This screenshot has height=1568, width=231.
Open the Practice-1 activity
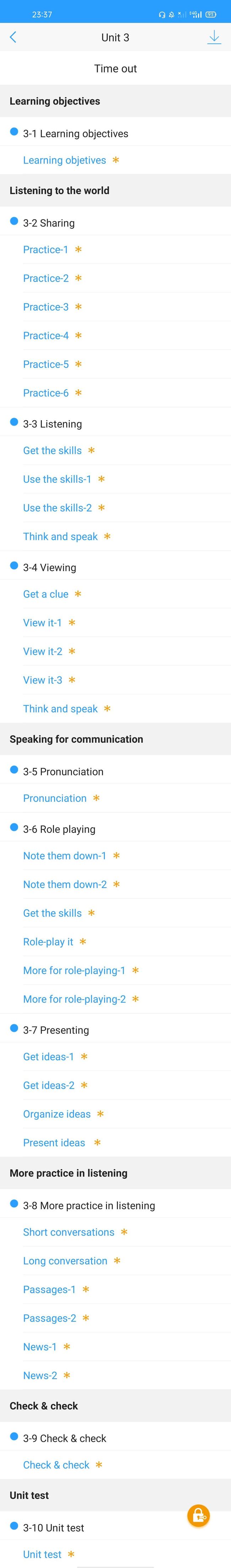pyautogui.click(x=45, y=250)
